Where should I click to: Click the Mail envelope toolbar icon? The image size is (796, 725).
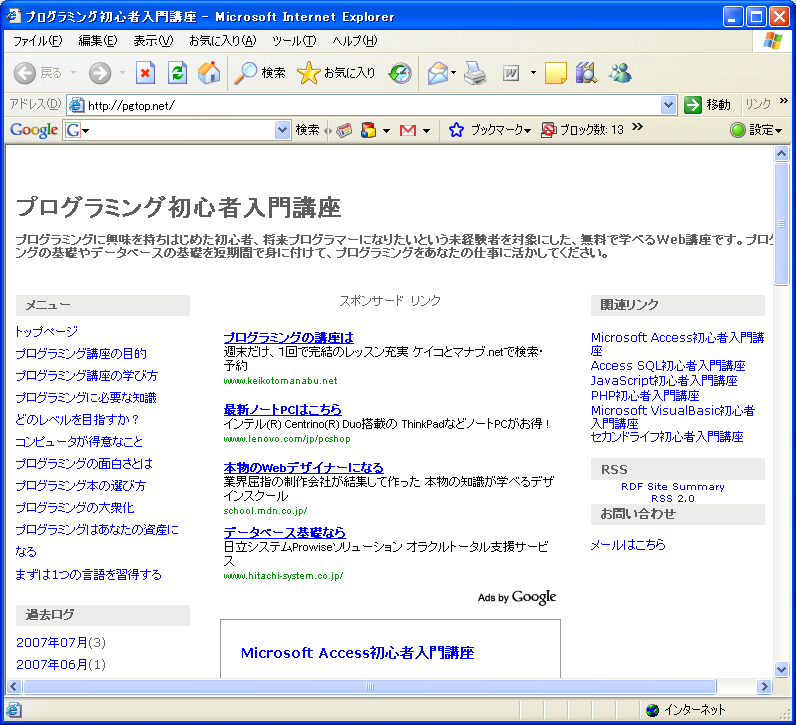[438, 73]
